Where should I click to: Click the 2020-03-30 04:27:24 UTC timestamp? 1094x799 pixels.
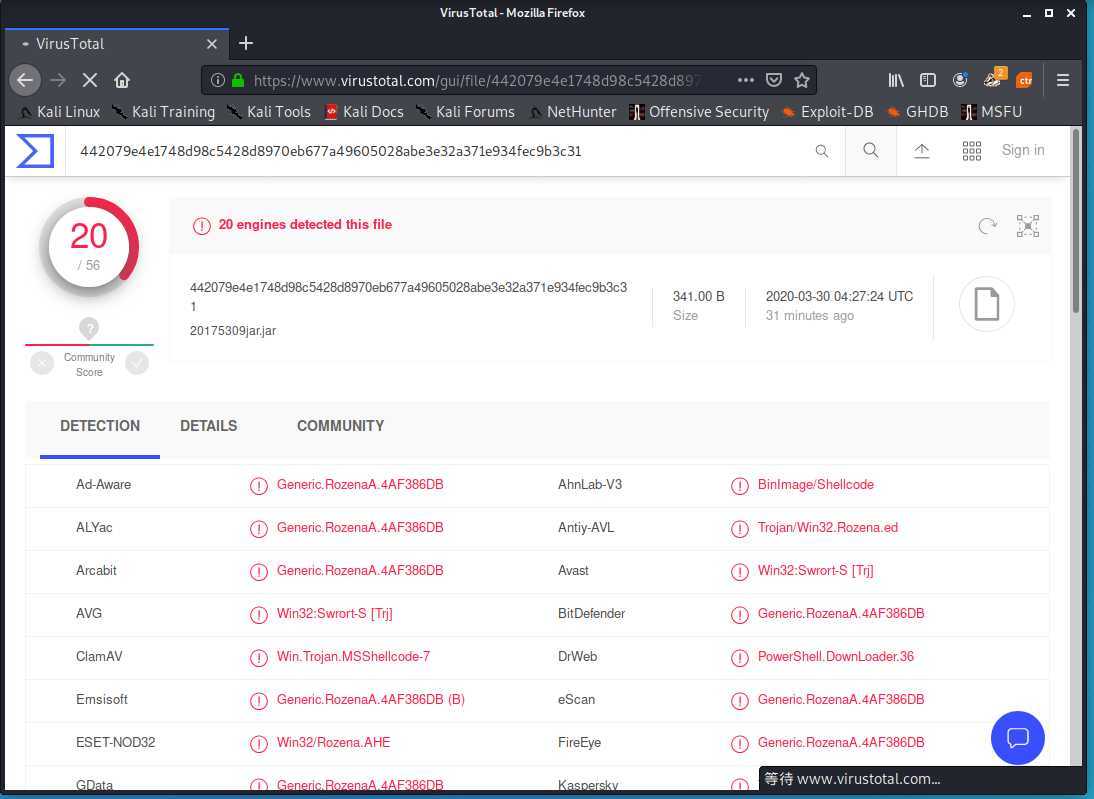click(x=839, y=297)
